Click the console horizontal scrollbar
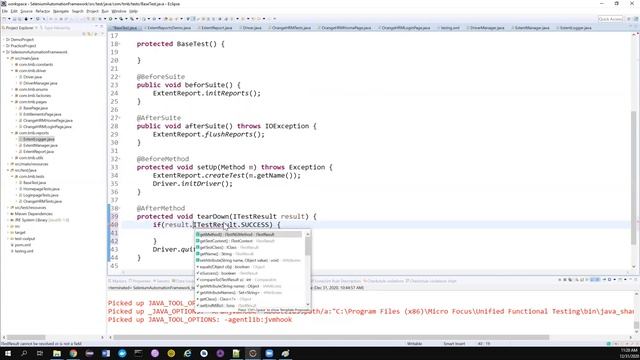Viewport: 640px width, 360px height. [331, 338]
